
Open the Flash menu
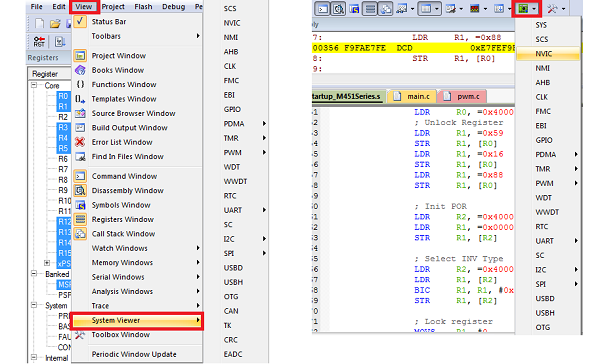(143, 7)
